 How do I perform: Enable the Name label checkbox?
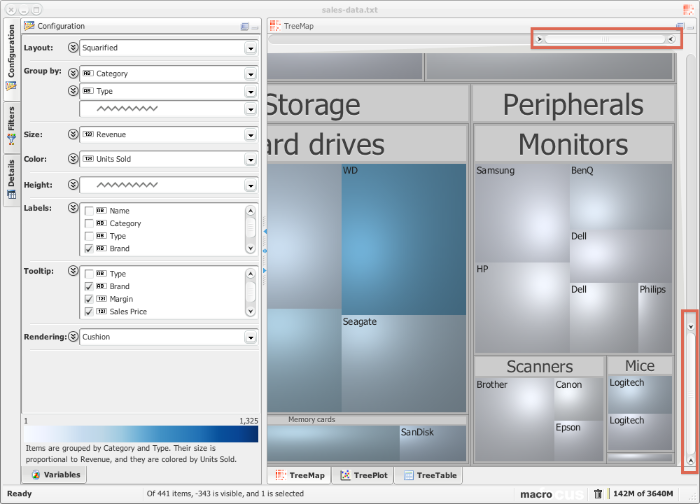(90, 211)
